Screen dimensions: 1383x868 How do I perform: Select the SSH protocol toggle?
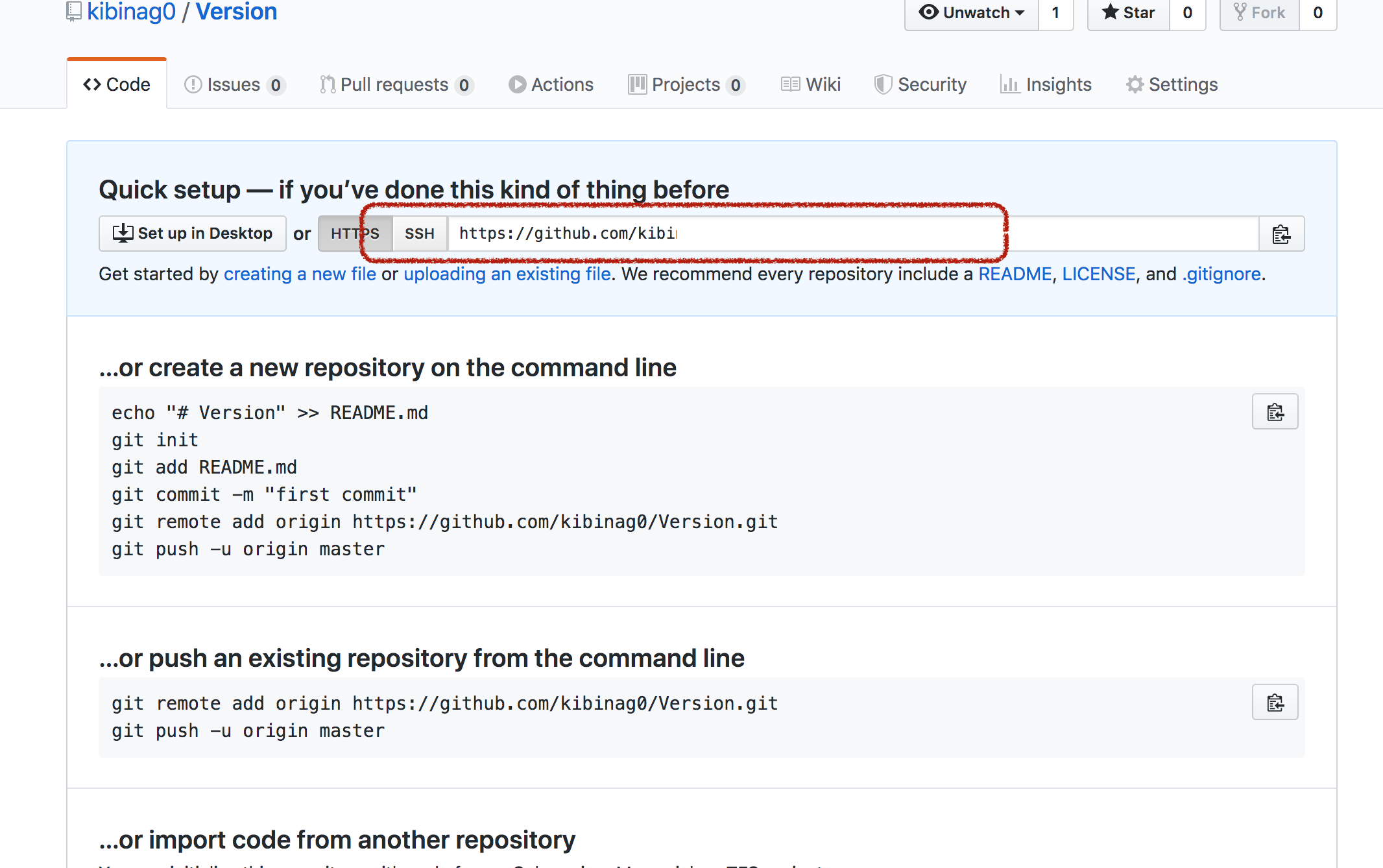click(x=420, y=234)
